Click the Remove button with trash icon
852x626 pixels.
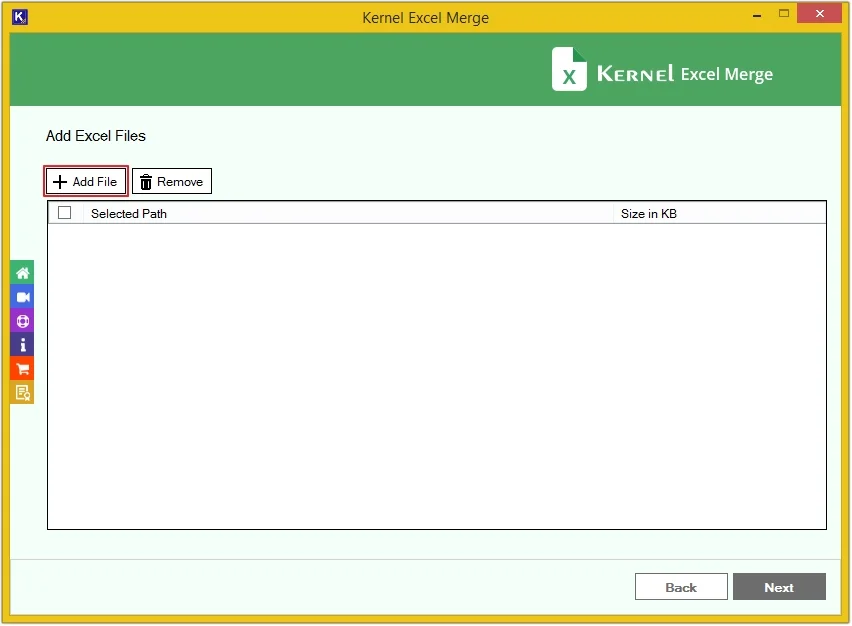click(x=172, y=181)
